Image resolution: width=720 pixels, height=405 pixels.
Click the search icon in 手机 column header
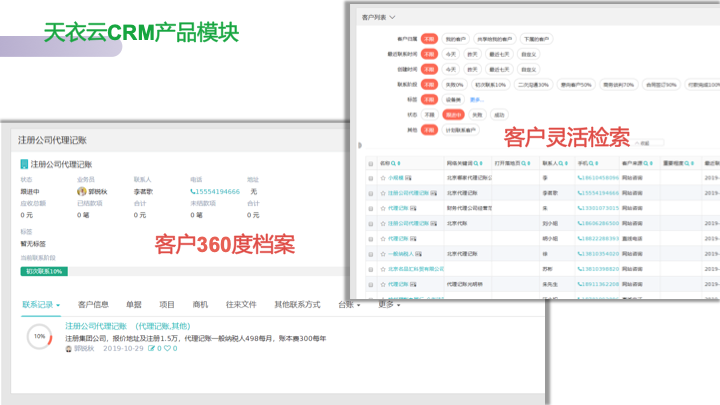click(x=591, y=163)
